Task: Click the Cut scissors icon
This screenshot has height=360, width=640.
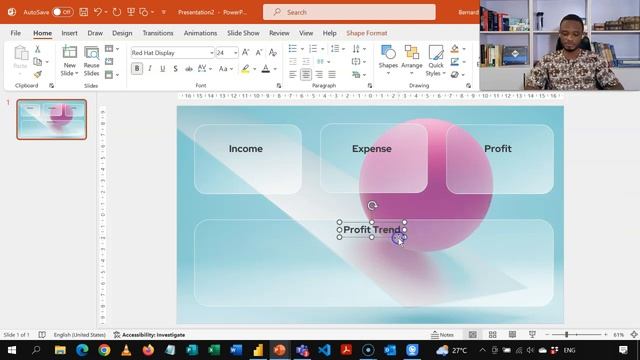Action: click(x=38, y=49)
